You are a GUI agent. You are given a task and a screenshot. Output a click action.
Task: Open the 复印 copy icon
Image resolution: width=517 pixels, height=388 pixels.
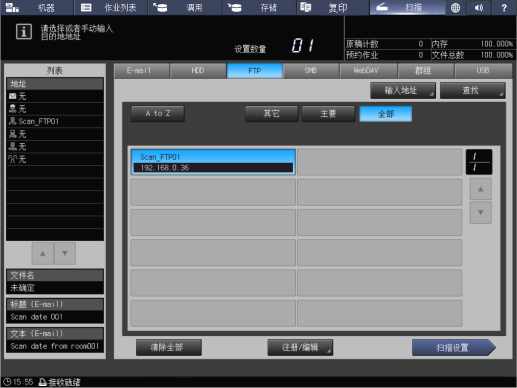[x=305, y=7]
